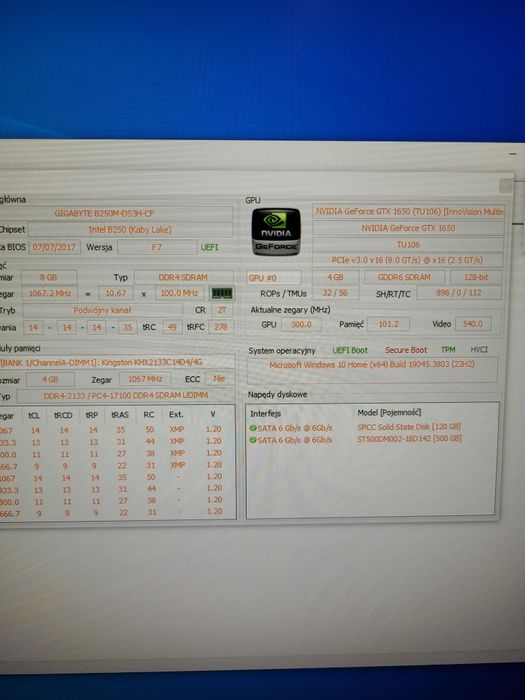Screen dimensions: 525x700
Task: Open the GPU #0 selector dropdown
Action: tap(274, 278)
